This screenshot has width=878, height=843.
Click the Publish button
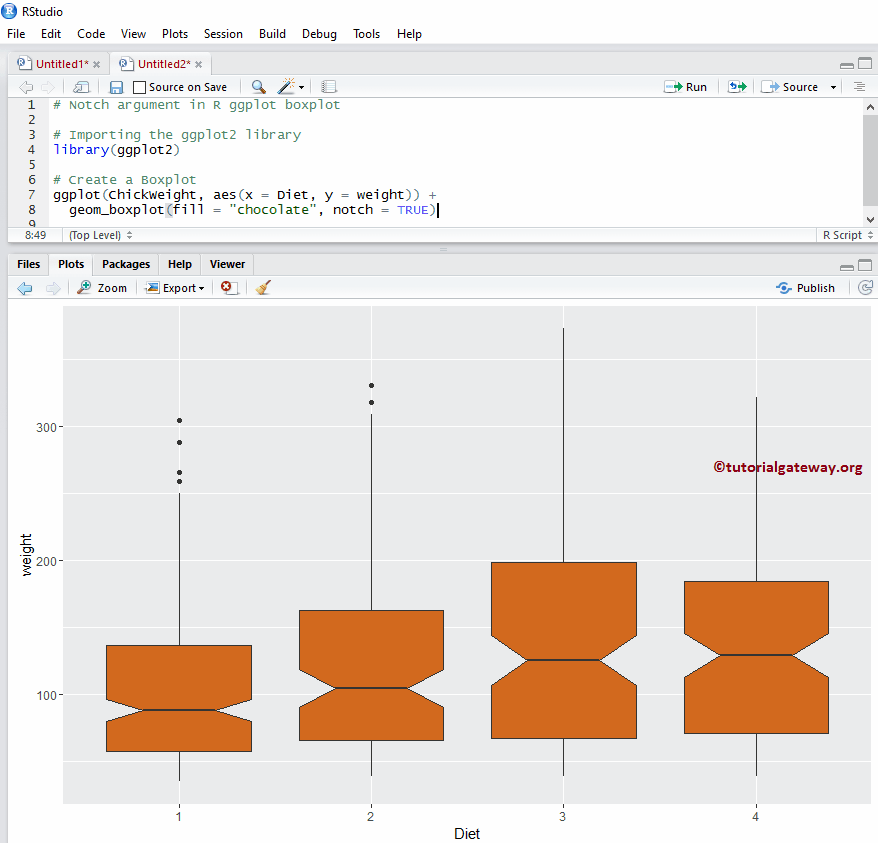(x=806, y=288)
